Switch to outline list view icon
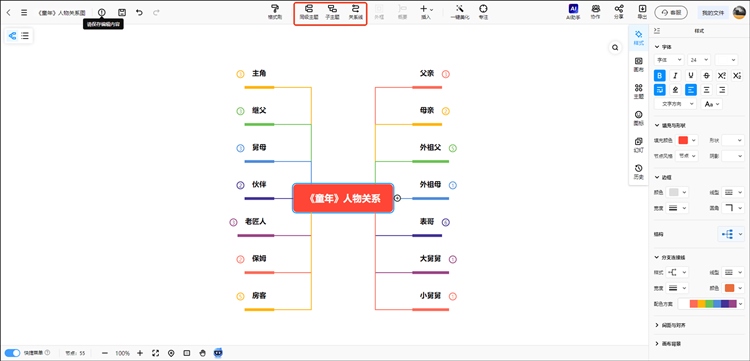 pos(25,35)
